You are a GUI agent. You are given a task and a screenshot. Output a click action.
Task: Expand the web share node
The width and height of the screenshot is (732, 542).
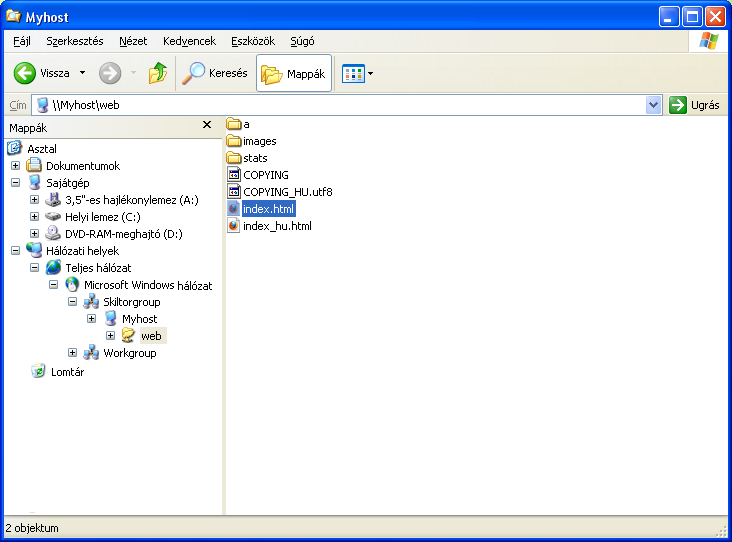(110, 336)
